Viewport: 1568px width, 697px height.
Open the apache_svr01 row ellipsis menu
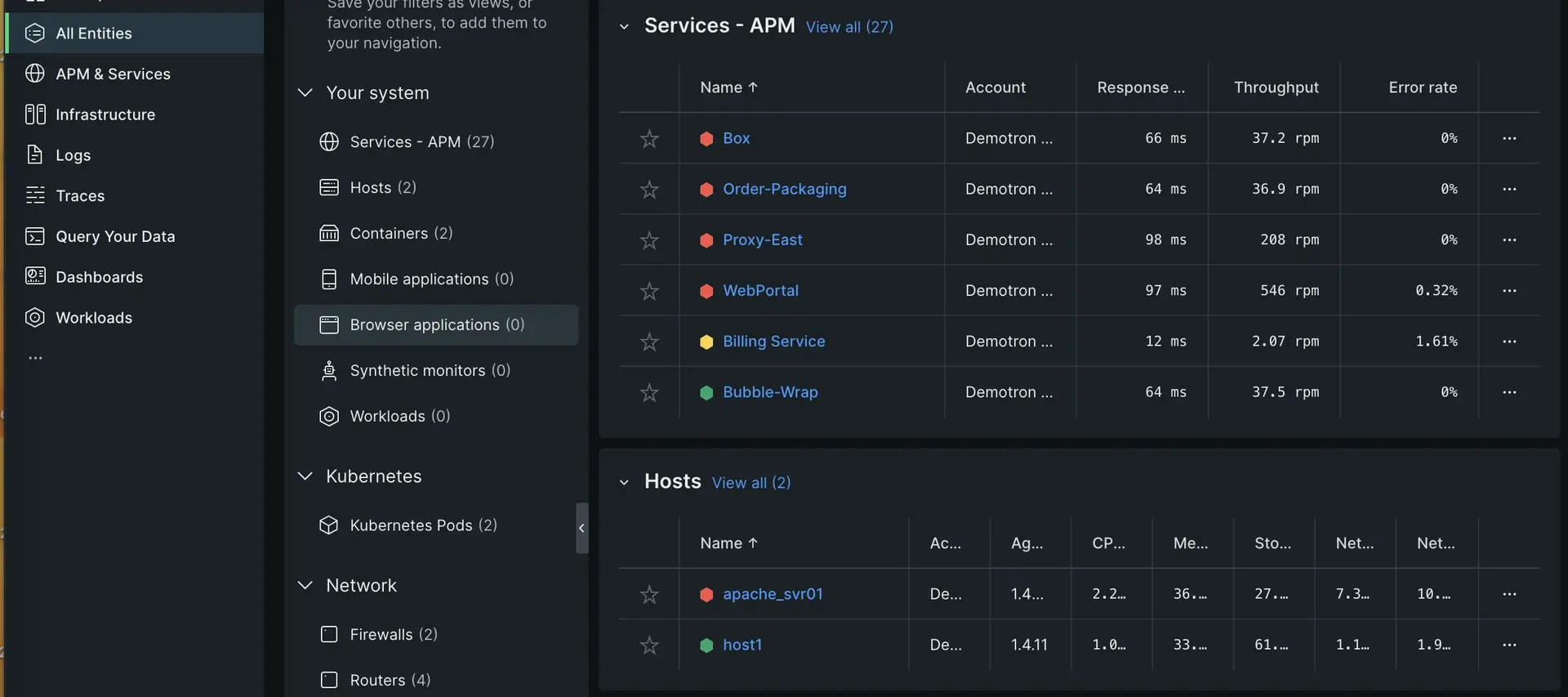(1509, 594)
